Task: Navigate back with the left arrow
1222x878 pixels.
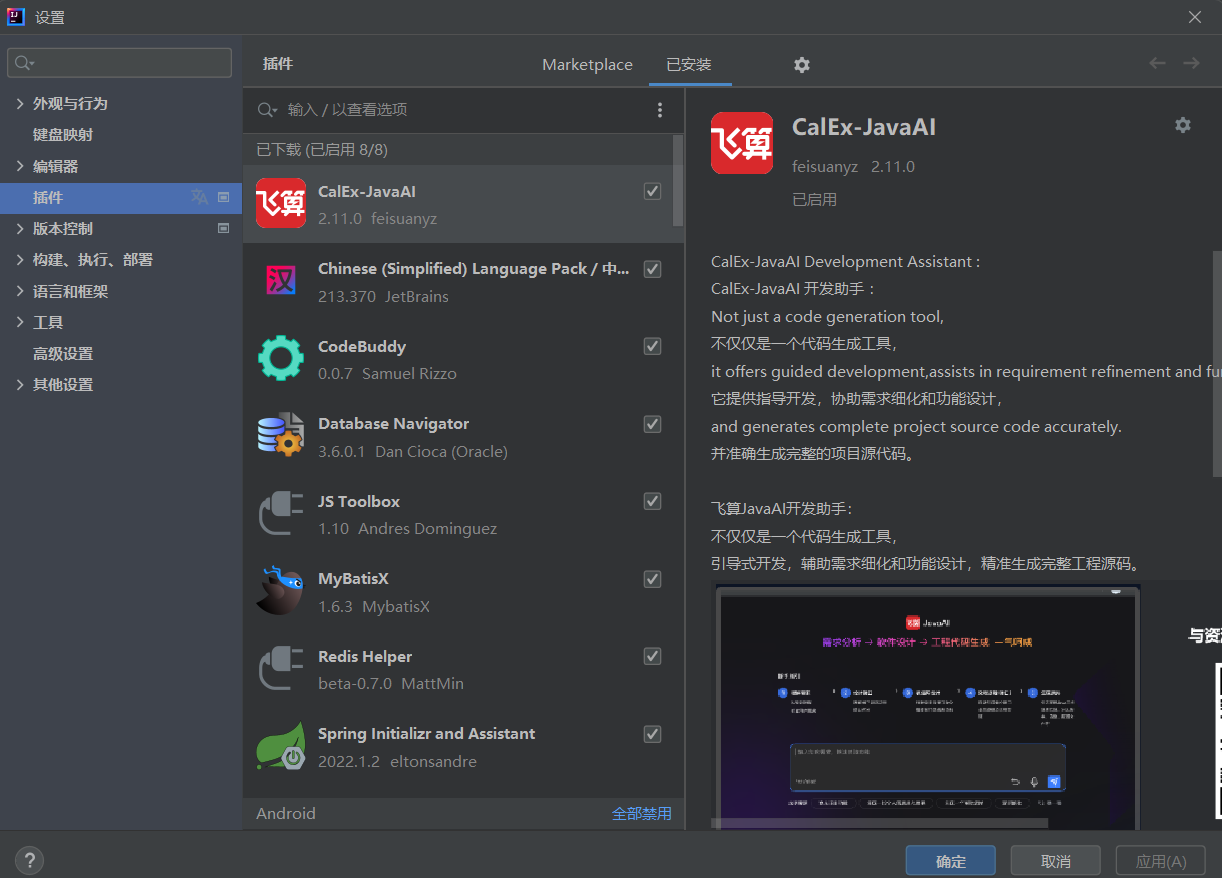Action: pyautogui.click(x=1157, y=63)
